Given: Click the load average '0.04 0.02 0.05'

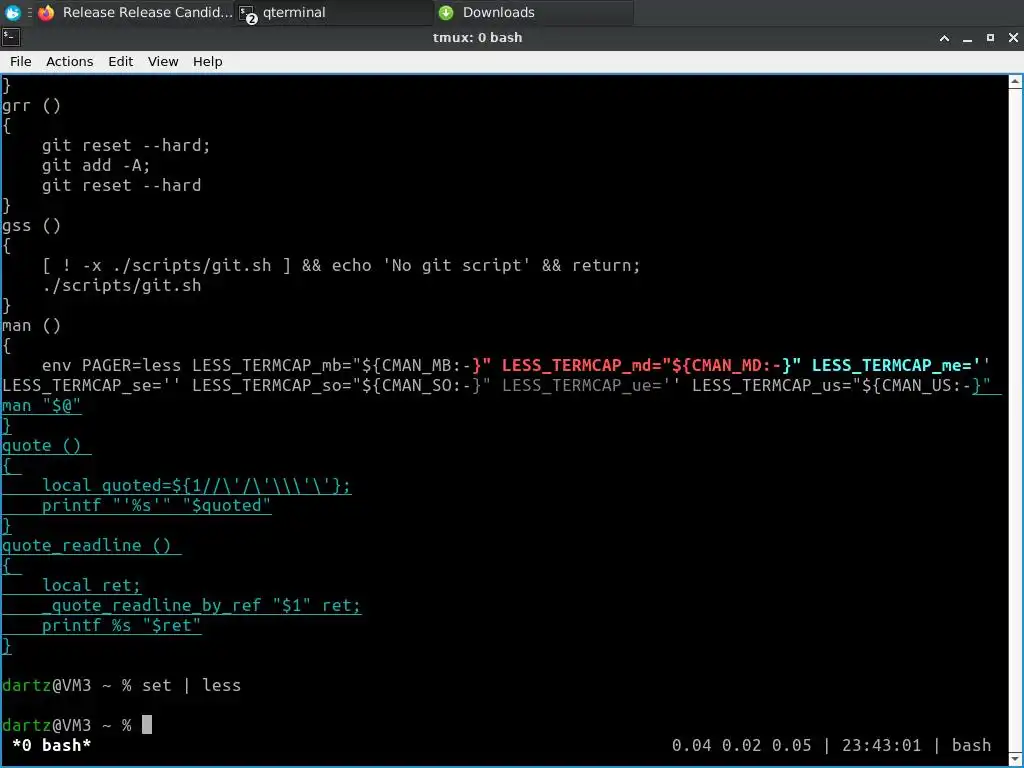Looking at the screenshot, I should (x=741, y=745).
